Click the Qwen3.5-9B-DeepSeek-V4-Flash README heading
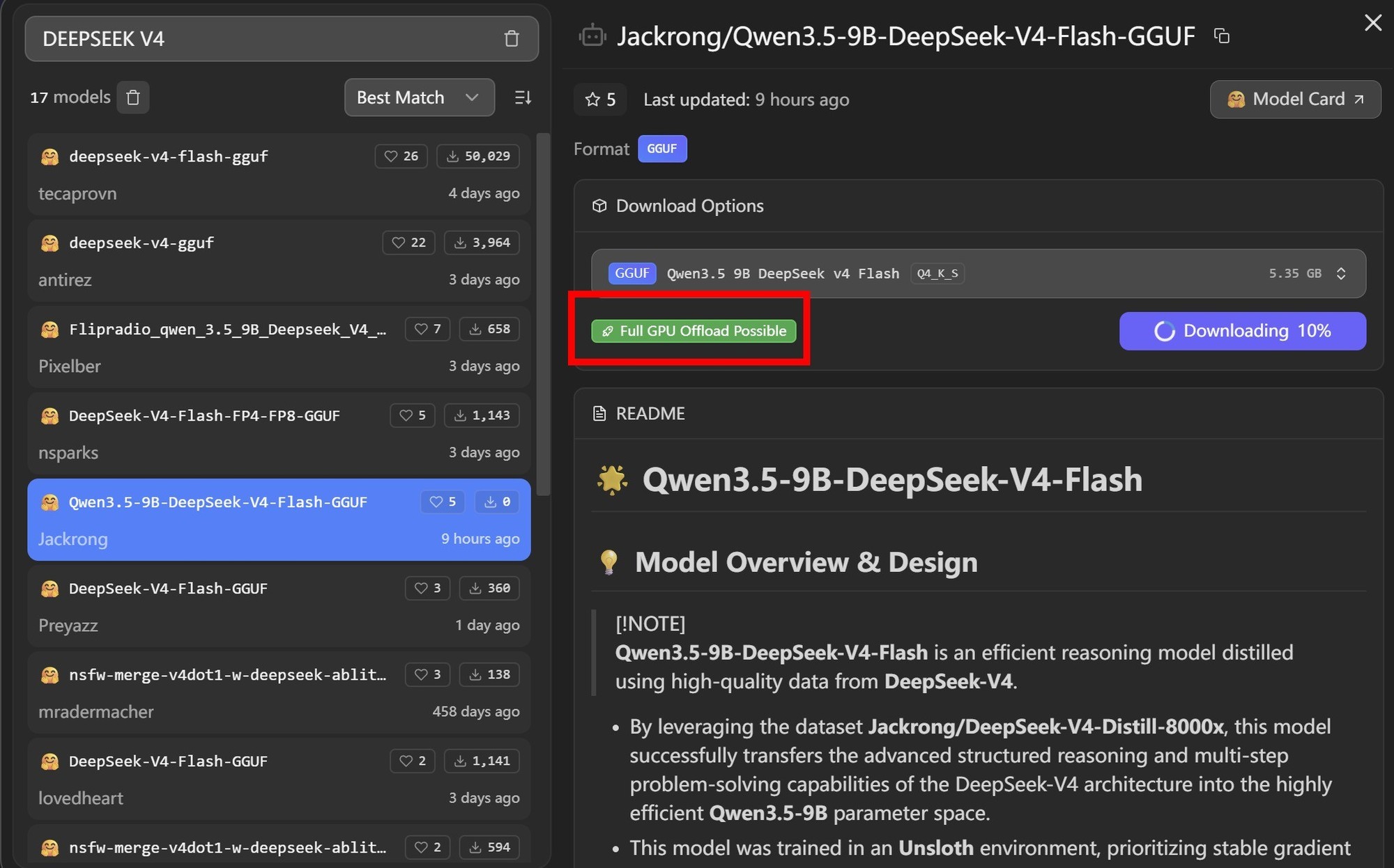This screenshot has height=868, width=1394. (x=892, y=480)
